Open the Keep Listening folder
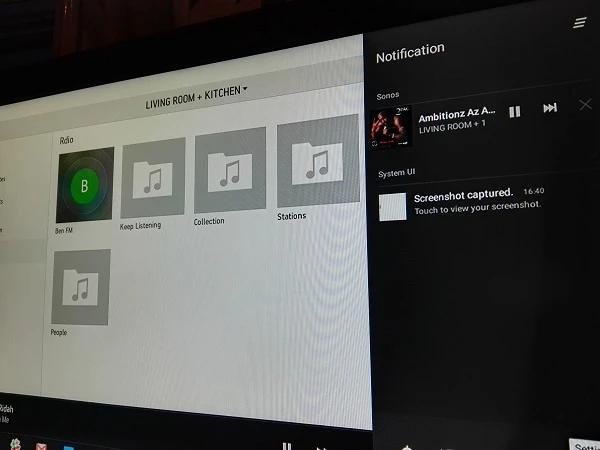This screenshot has height=450, width=600. (153, 178)
